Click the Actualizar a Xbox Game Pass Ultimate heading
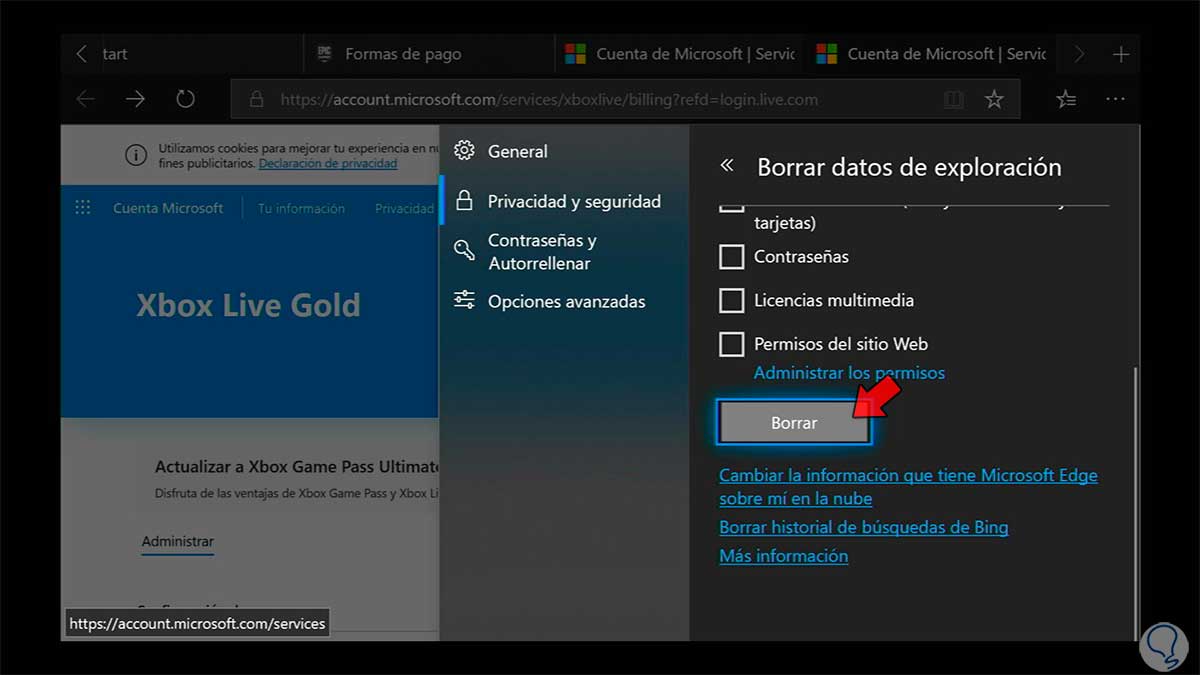The height and width of the screenshot is (675, 1200). 297,466
